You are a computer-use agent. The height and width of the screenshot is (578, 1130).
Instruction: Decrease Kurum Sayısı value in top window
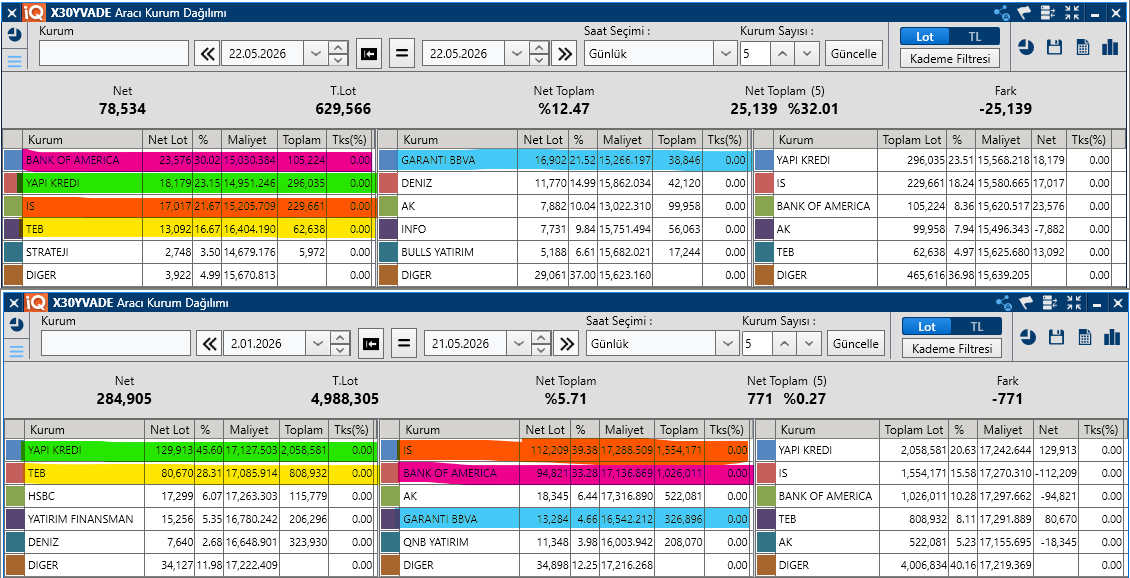pyautogui.click(x=808, y=53)
